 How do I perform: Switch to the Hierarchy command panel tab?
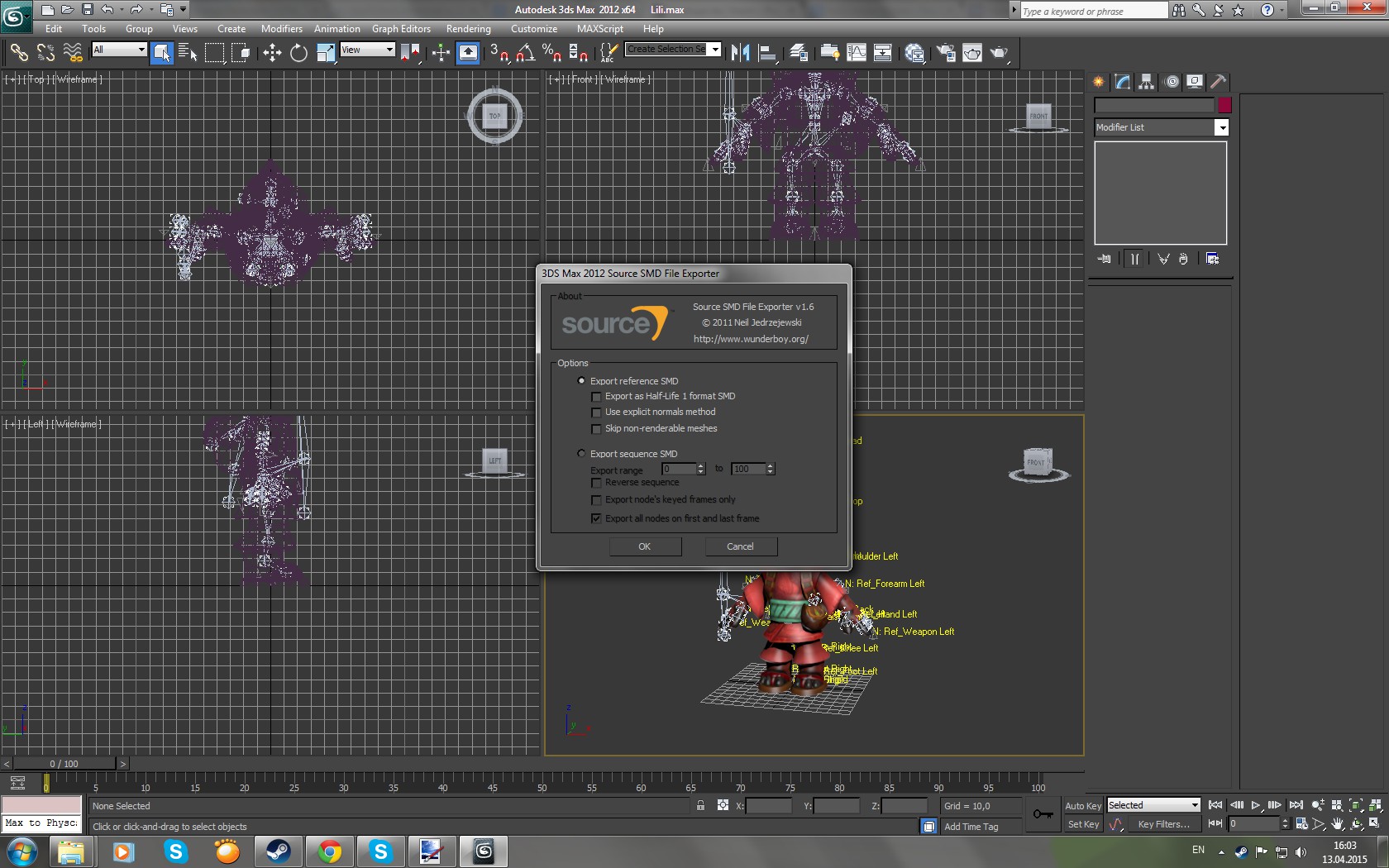1146,81
